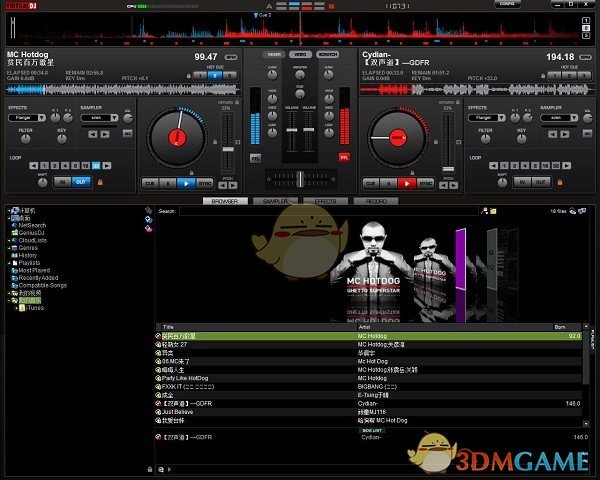Toggle the red right channel PFL button
The width and height of the screenshot is (600, 480).
[x=344, y=157]
